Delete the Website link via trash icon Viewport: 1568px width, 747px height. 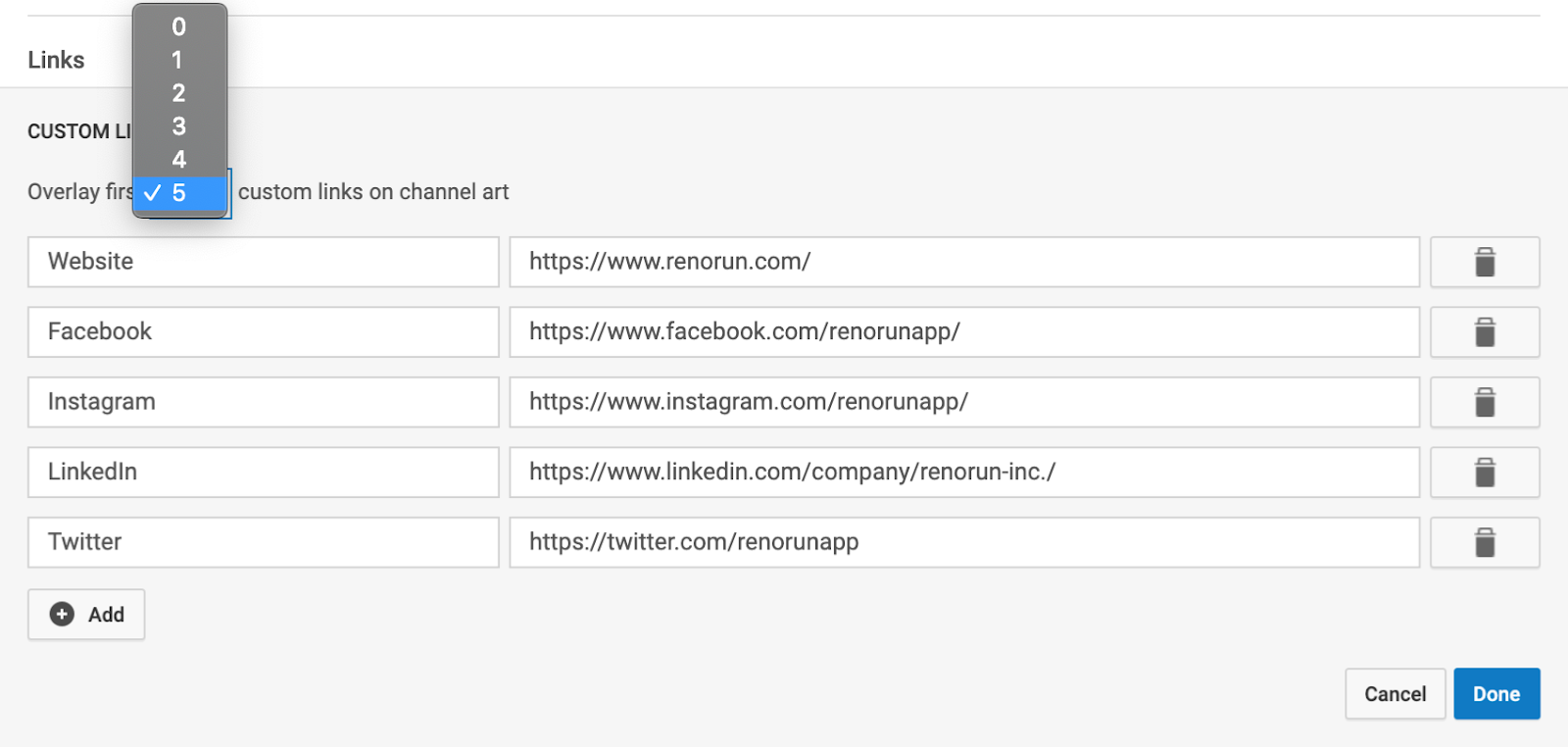point(1484,262)
